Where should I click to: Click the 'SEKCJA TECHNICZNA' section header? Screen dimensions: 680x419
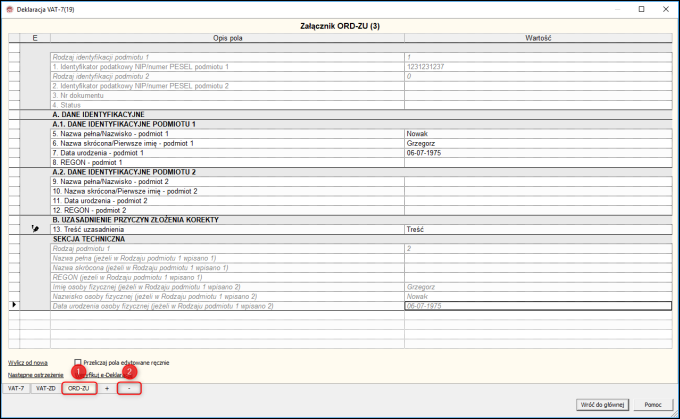click(89, 239)
